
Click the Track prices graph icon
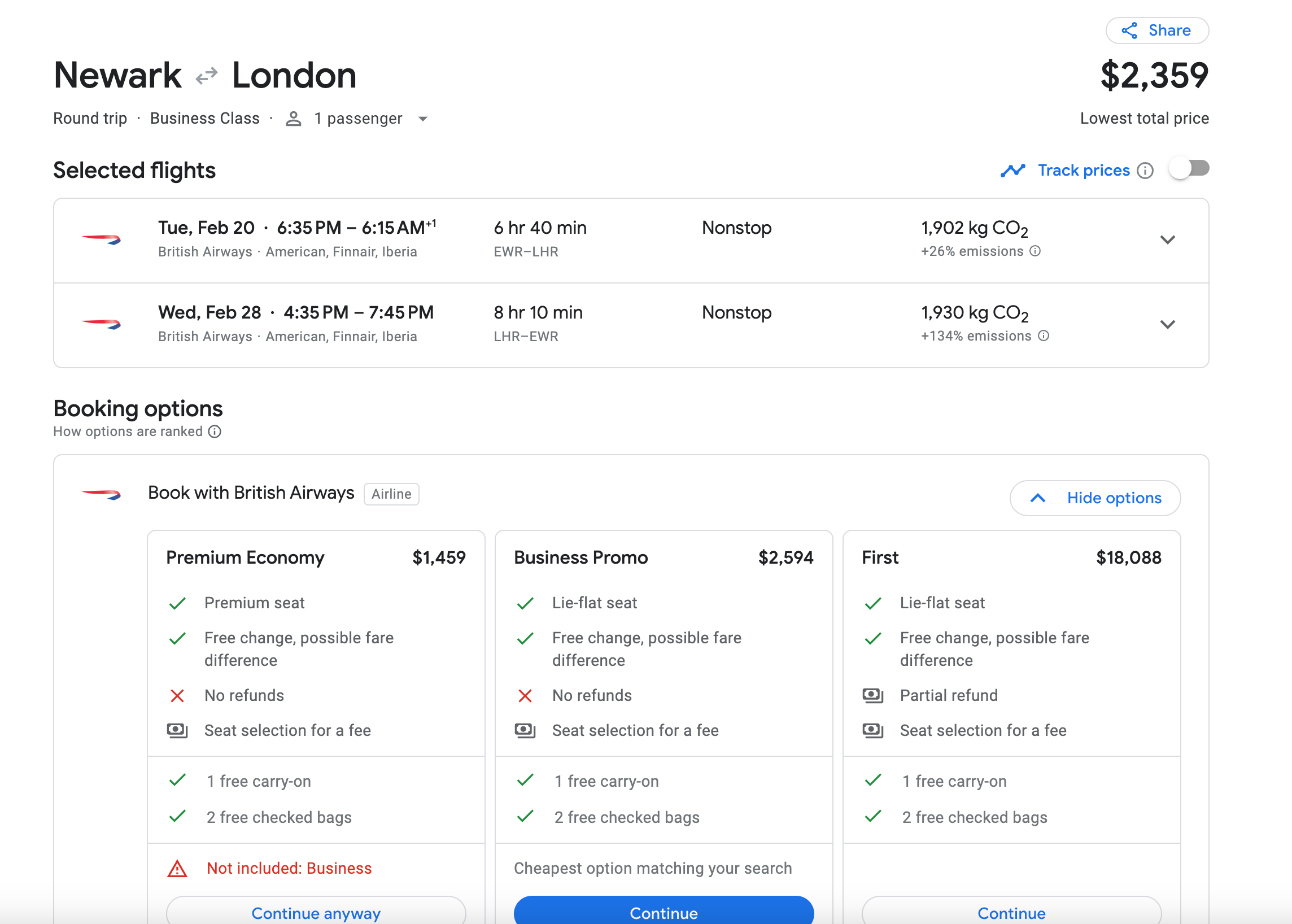[x=1012, y=170]
